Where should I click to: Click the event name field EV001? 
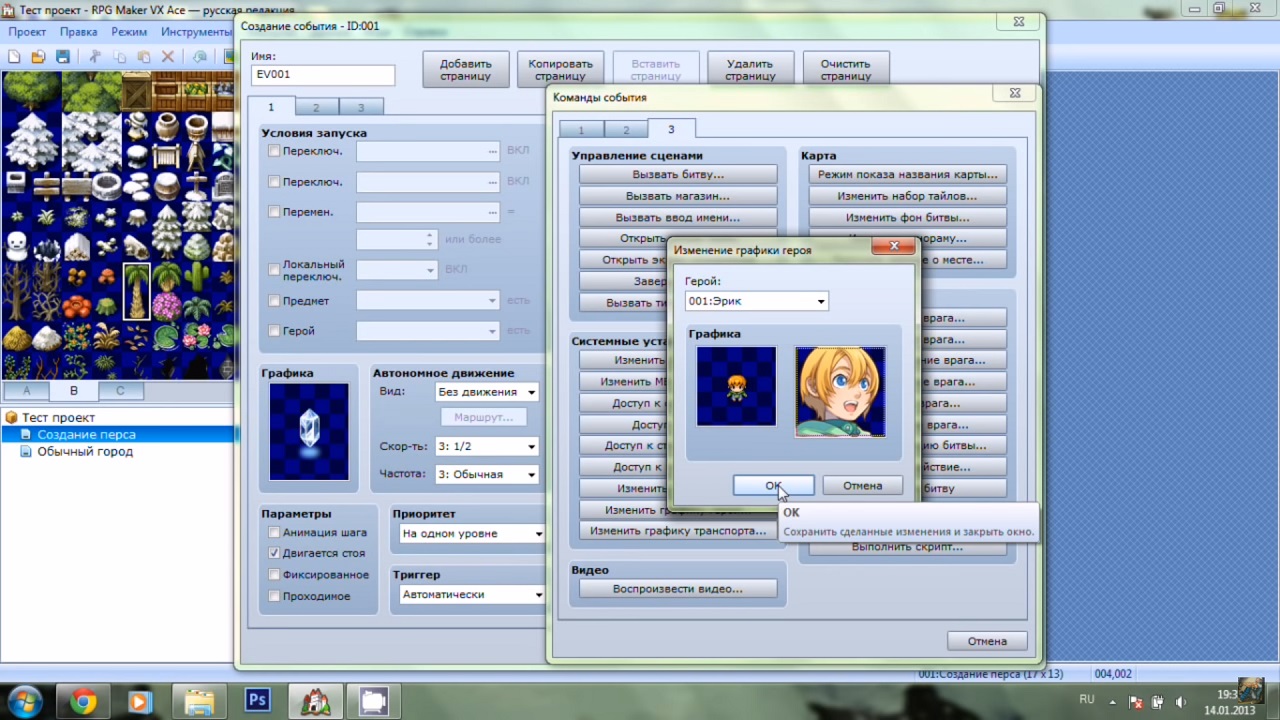tap(322, 74)
